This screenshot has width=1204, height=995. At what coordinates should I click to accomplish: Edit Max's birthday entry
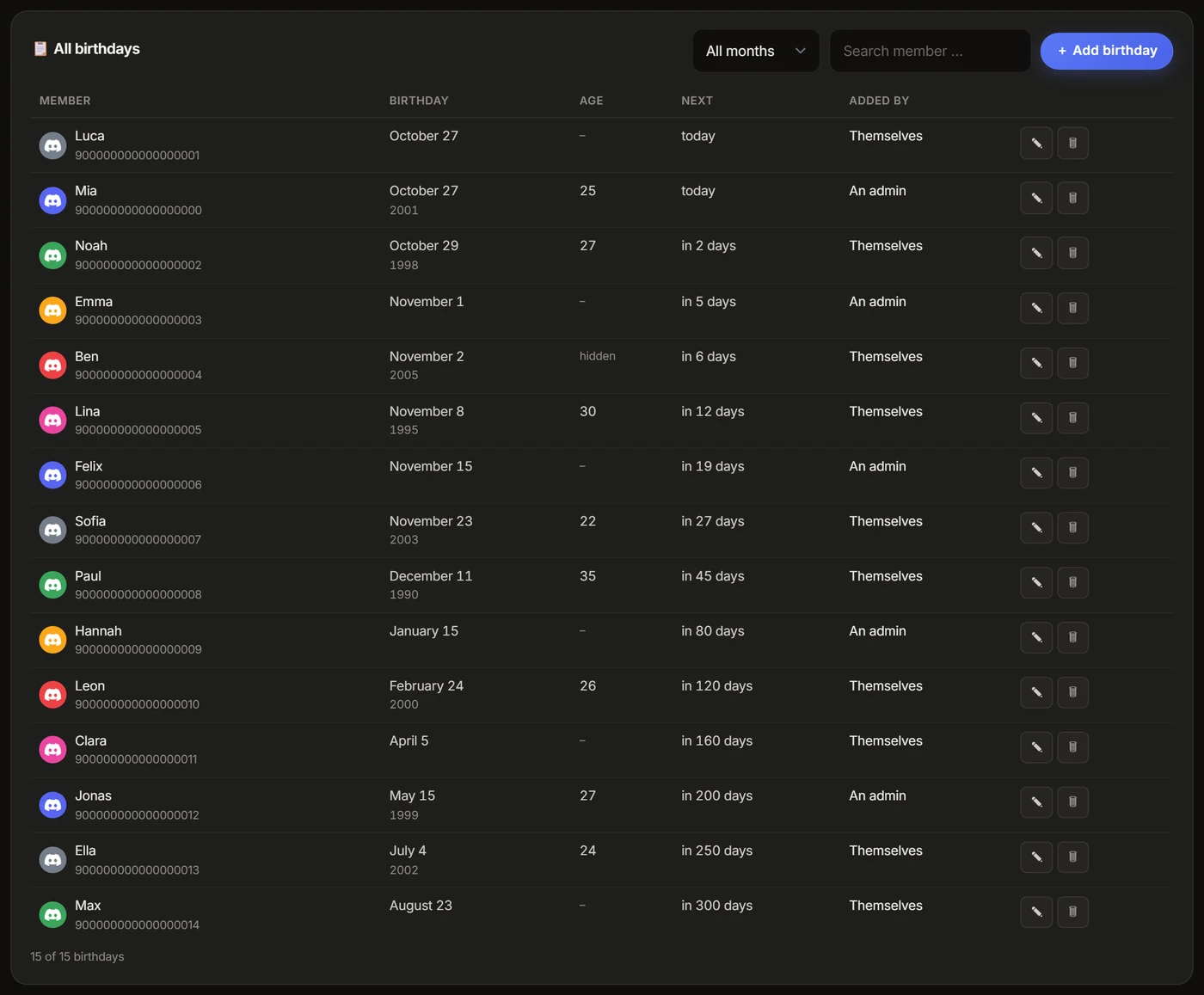1036,912
